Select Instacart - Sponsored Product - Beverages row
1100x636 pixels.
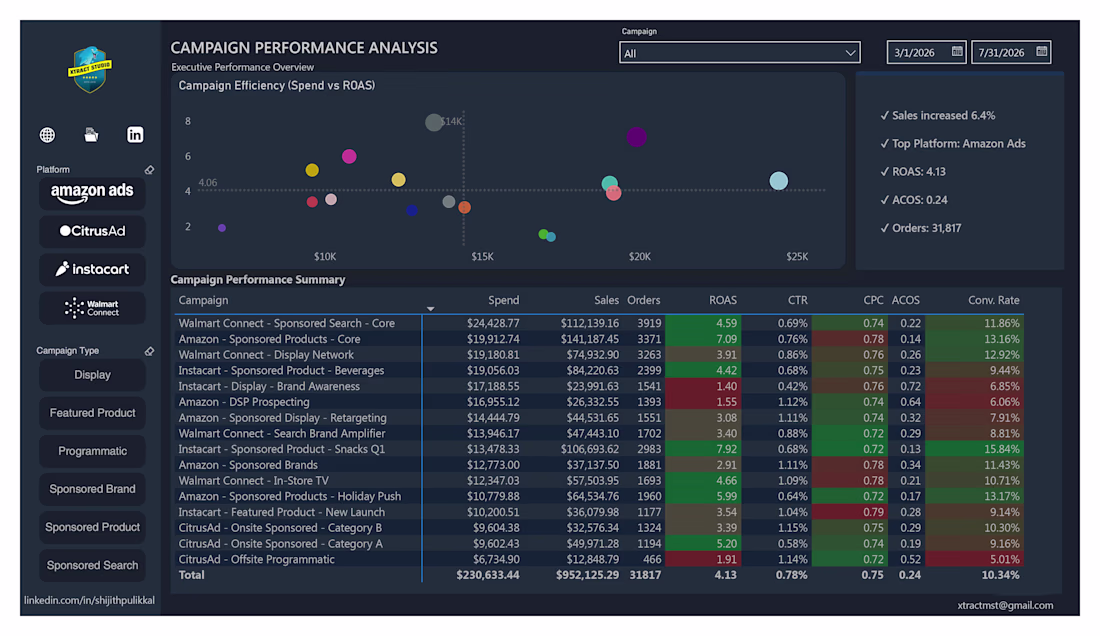pos(598,370)
